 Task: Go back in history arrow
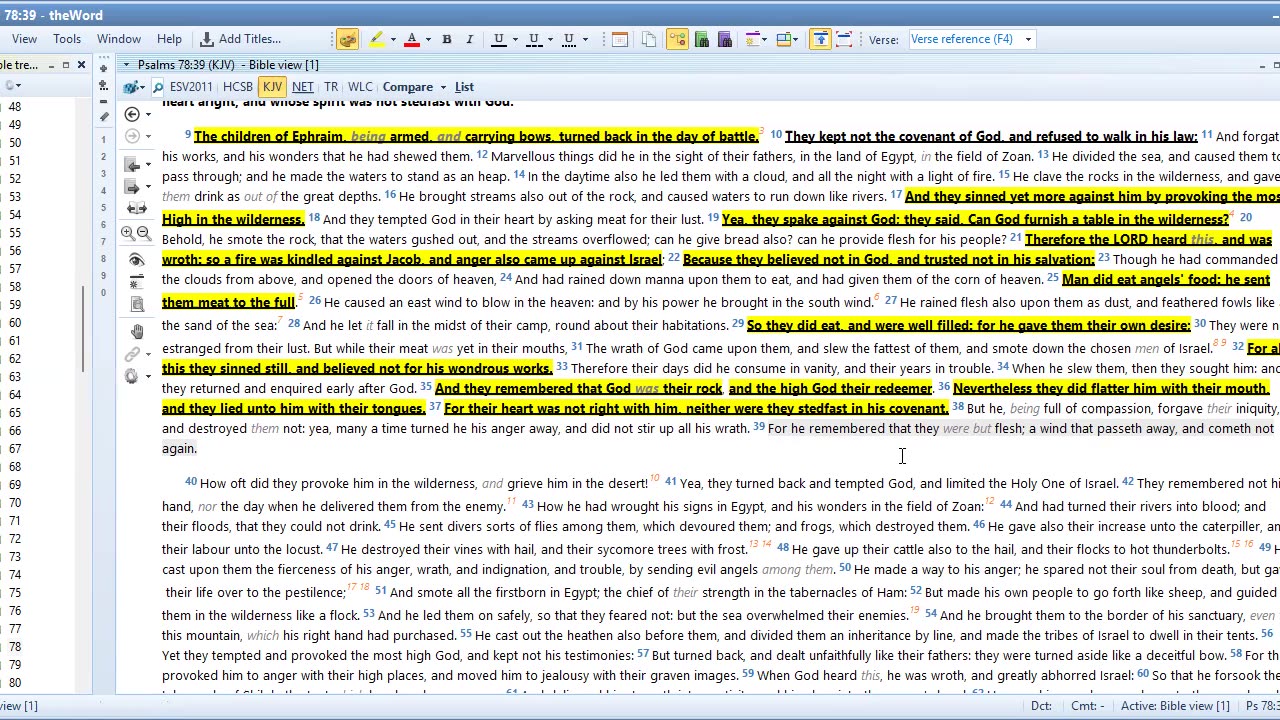tap(132, 115)
